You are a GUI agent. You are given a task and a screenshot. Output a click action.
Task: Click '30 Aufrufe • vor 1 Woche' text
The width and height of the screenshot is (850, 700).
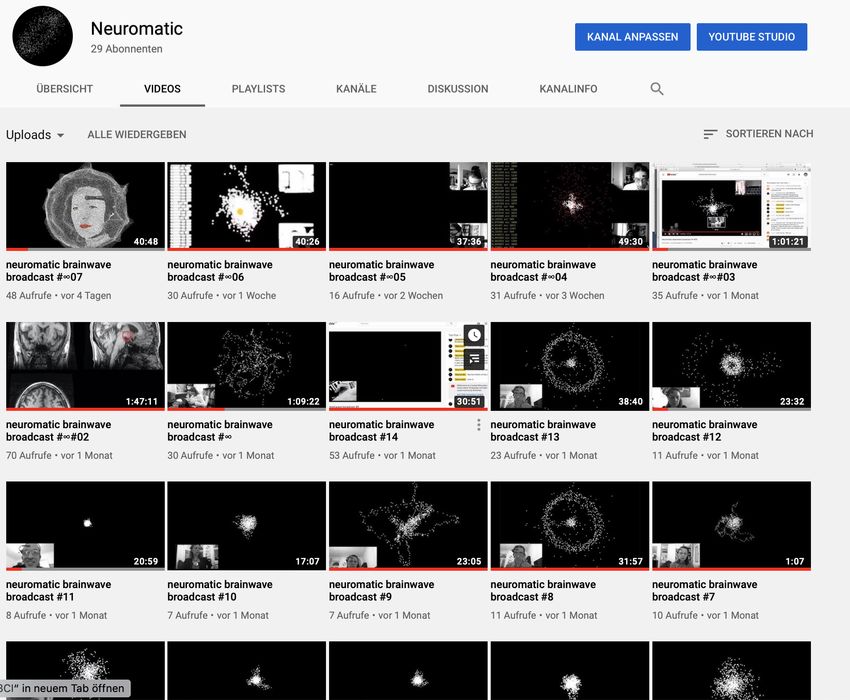222,296
